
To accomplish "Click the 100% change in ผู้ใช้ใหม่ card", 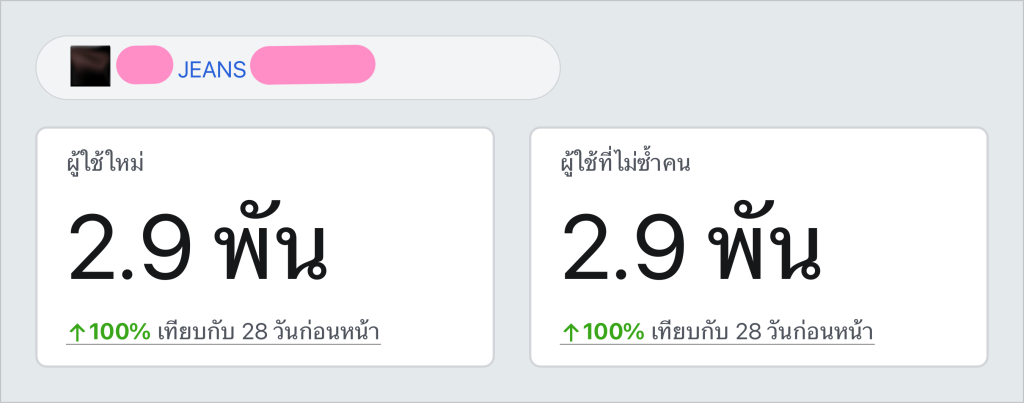I will (120, 332).
